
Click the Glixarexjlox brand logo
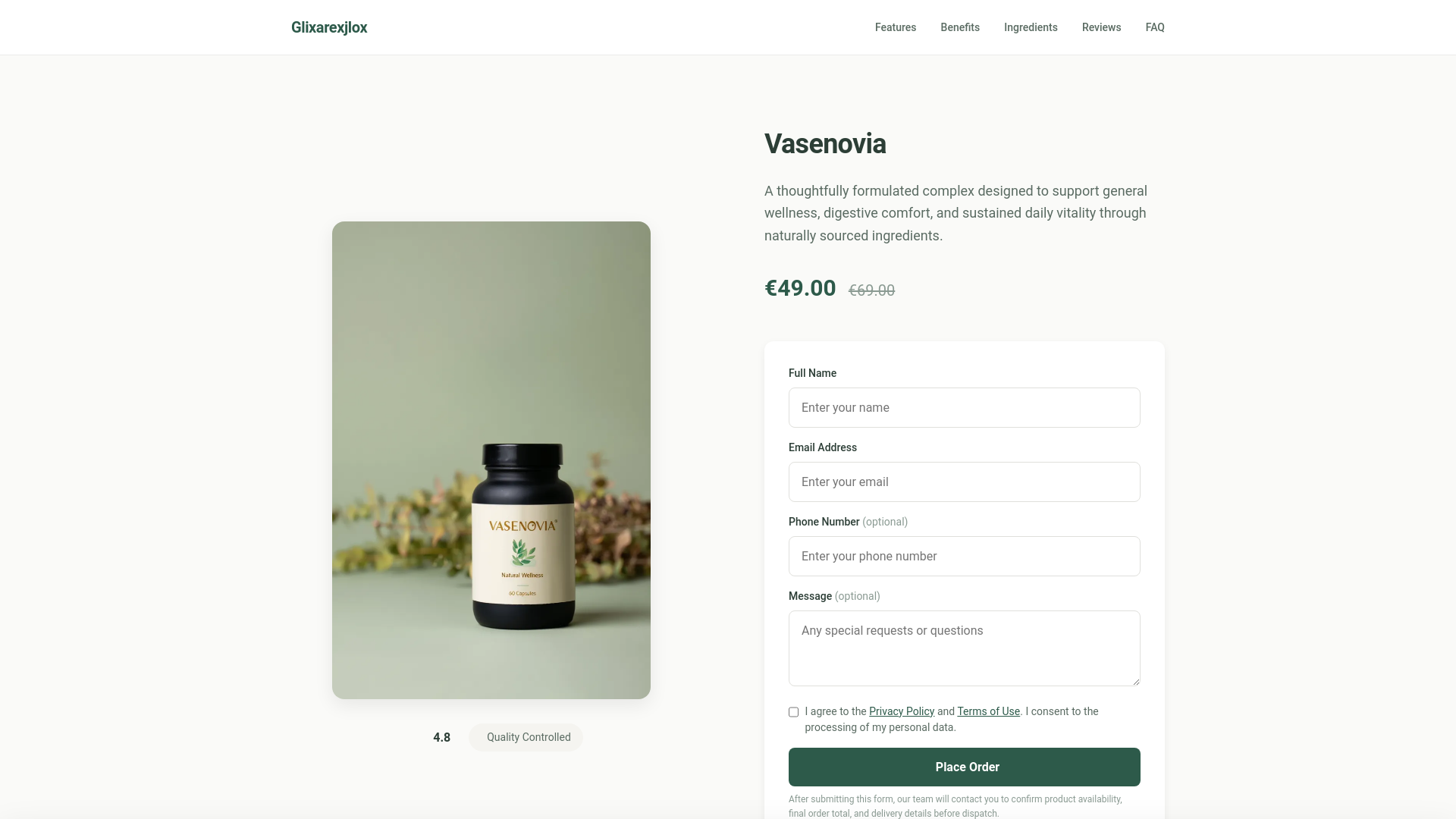point(329,27)
